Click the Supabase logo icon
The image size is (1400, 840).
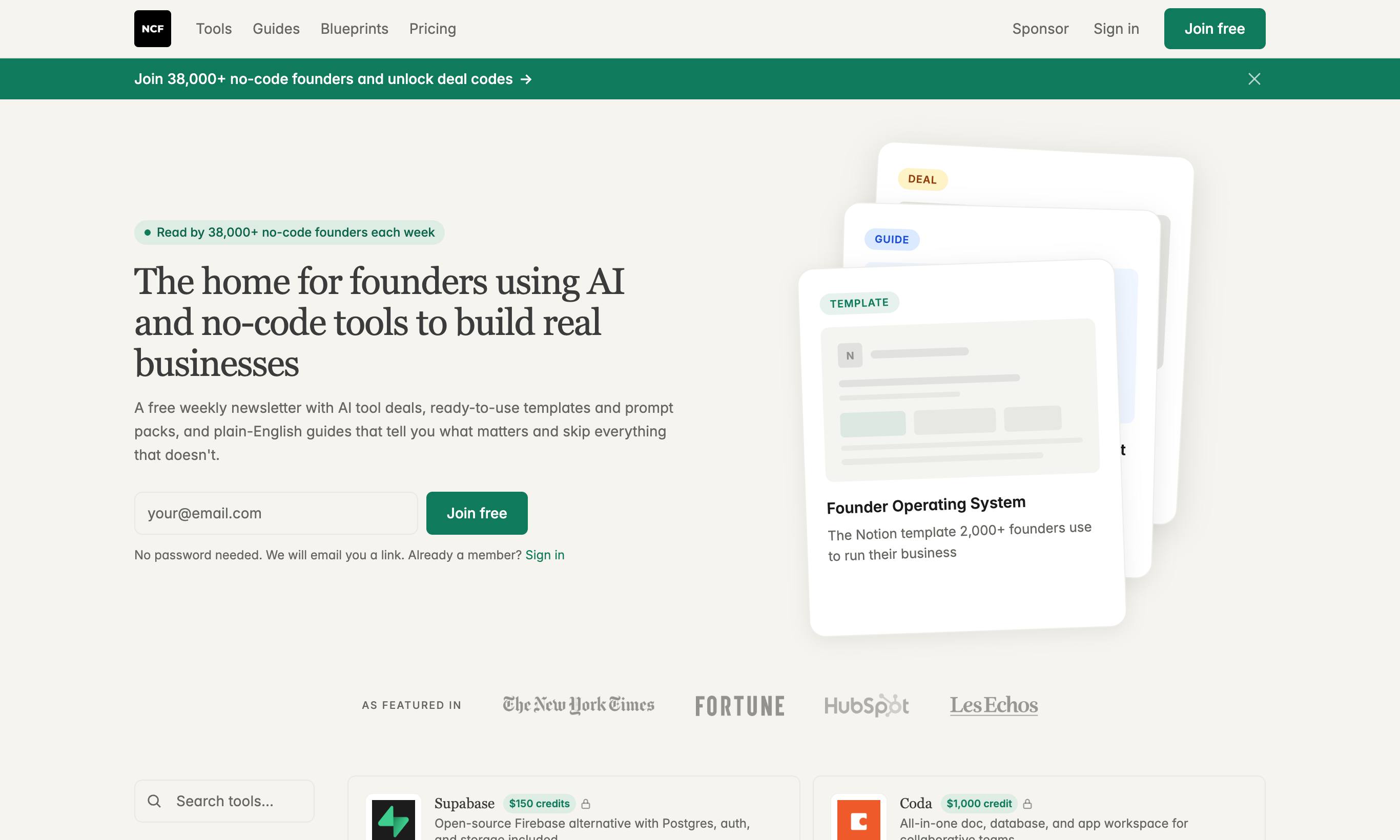point(393,819)
